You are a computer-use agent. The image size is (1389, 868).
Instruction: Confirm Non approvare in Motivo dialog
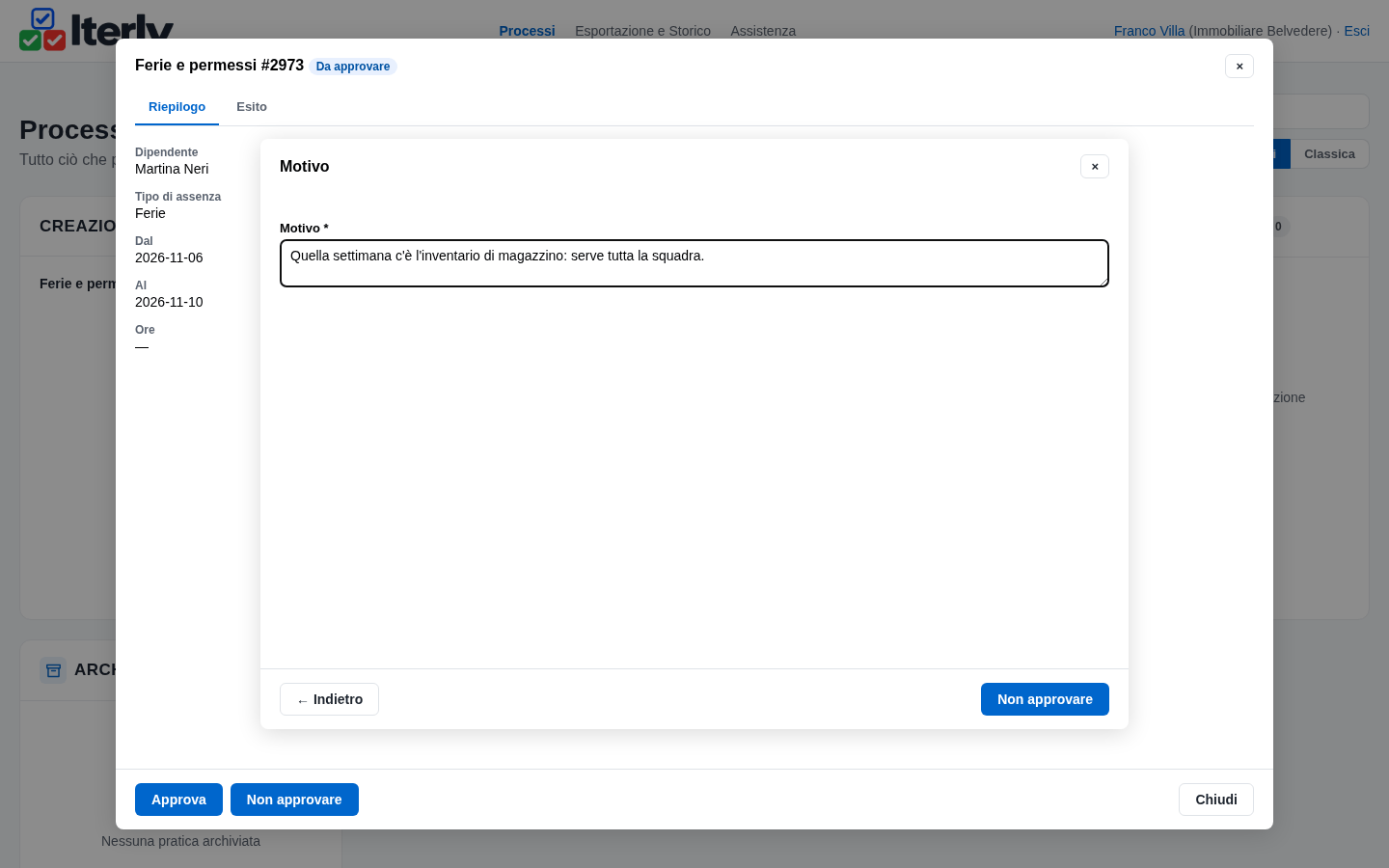[1045, 699]
